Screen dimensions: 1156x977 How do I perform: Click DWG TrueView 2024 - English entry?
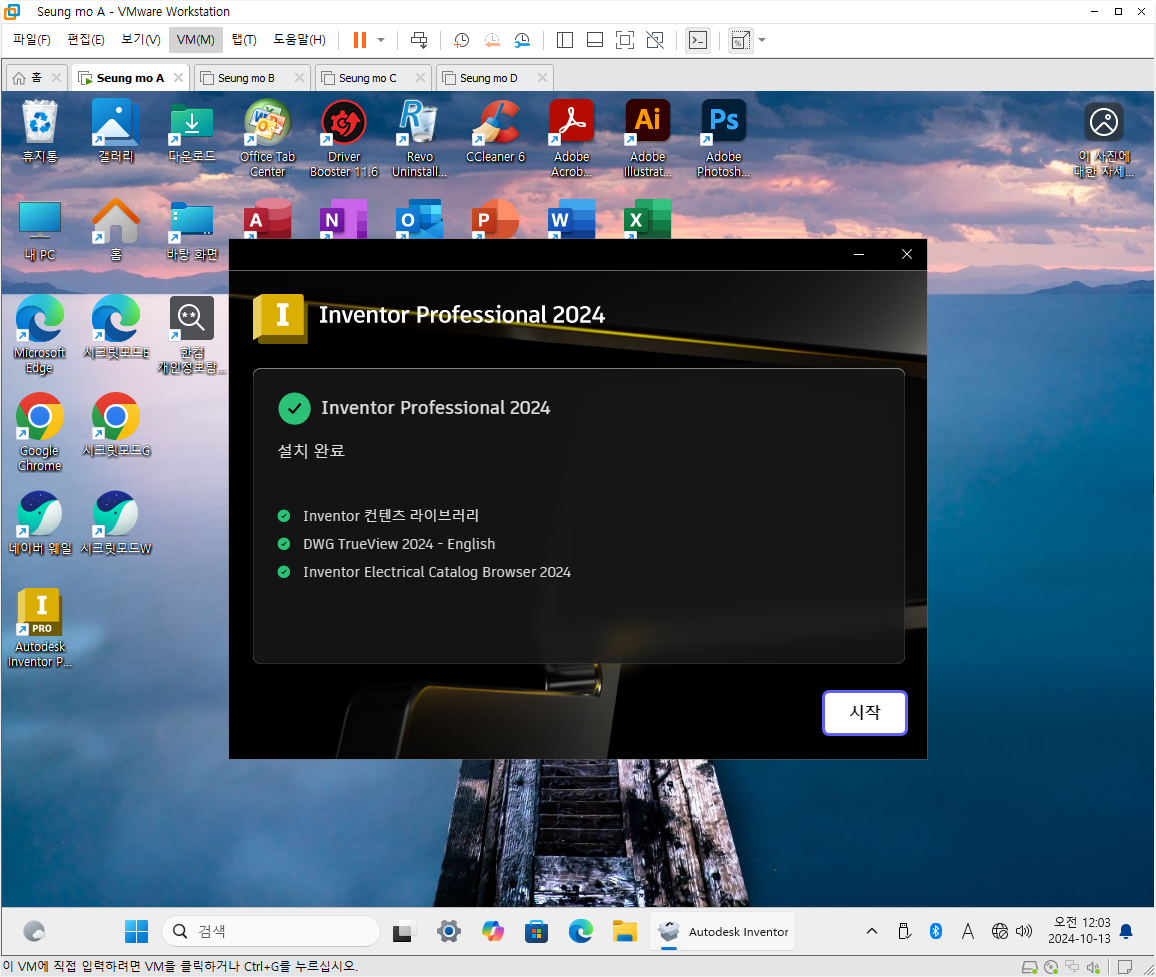click(x=399, y=544)
